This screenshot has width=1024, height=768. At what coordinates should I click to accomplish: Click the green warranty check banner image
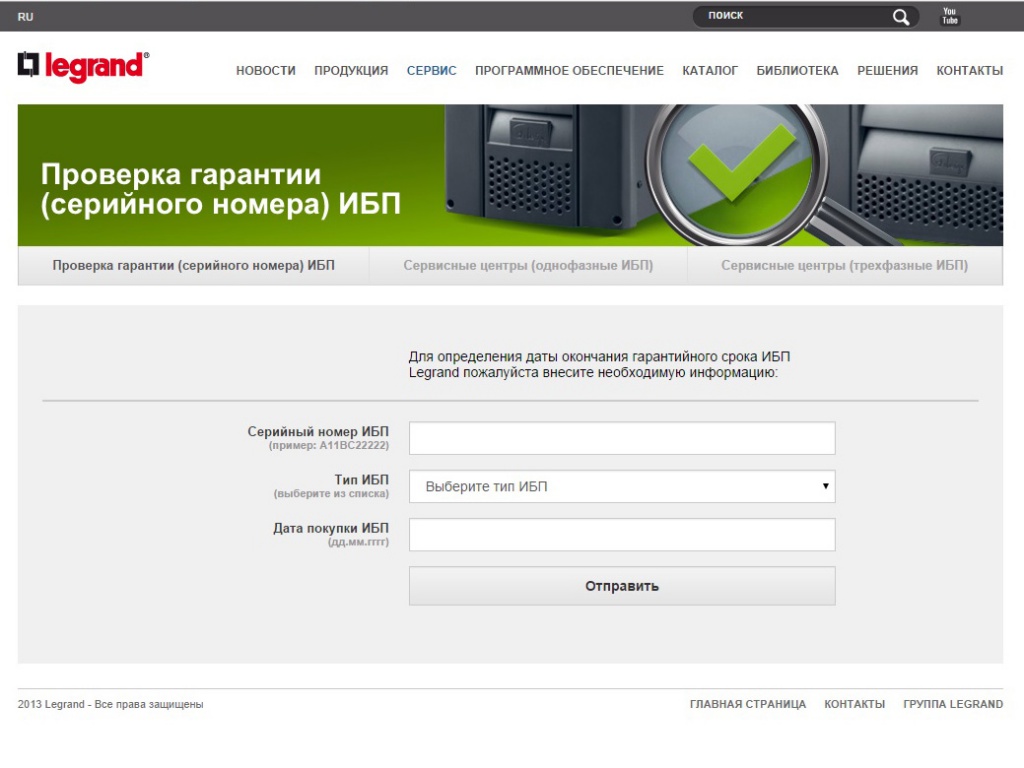click(510, 175)
